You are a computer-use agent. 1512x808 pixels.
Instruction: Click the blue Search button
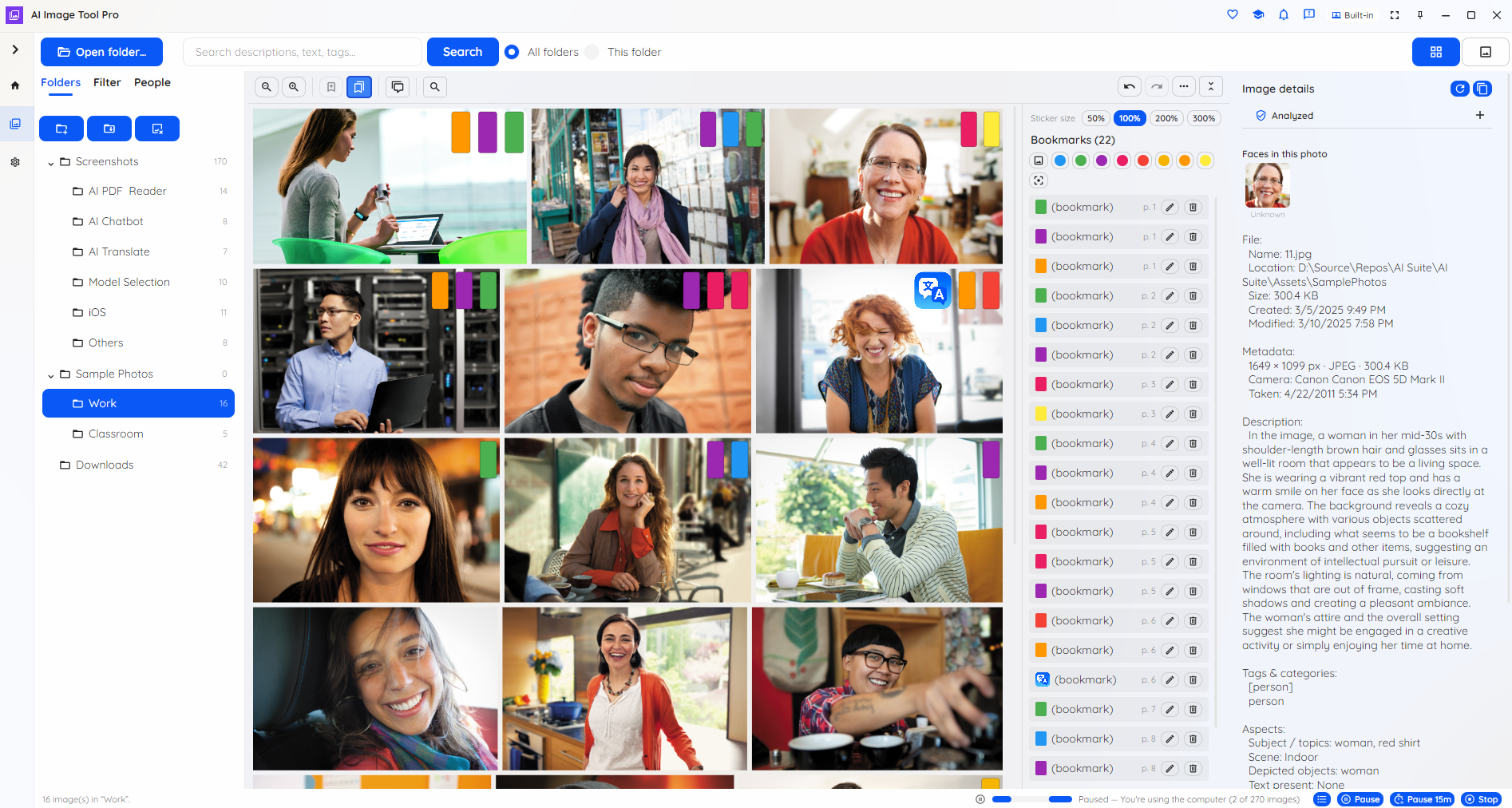[x=462, y=52]
